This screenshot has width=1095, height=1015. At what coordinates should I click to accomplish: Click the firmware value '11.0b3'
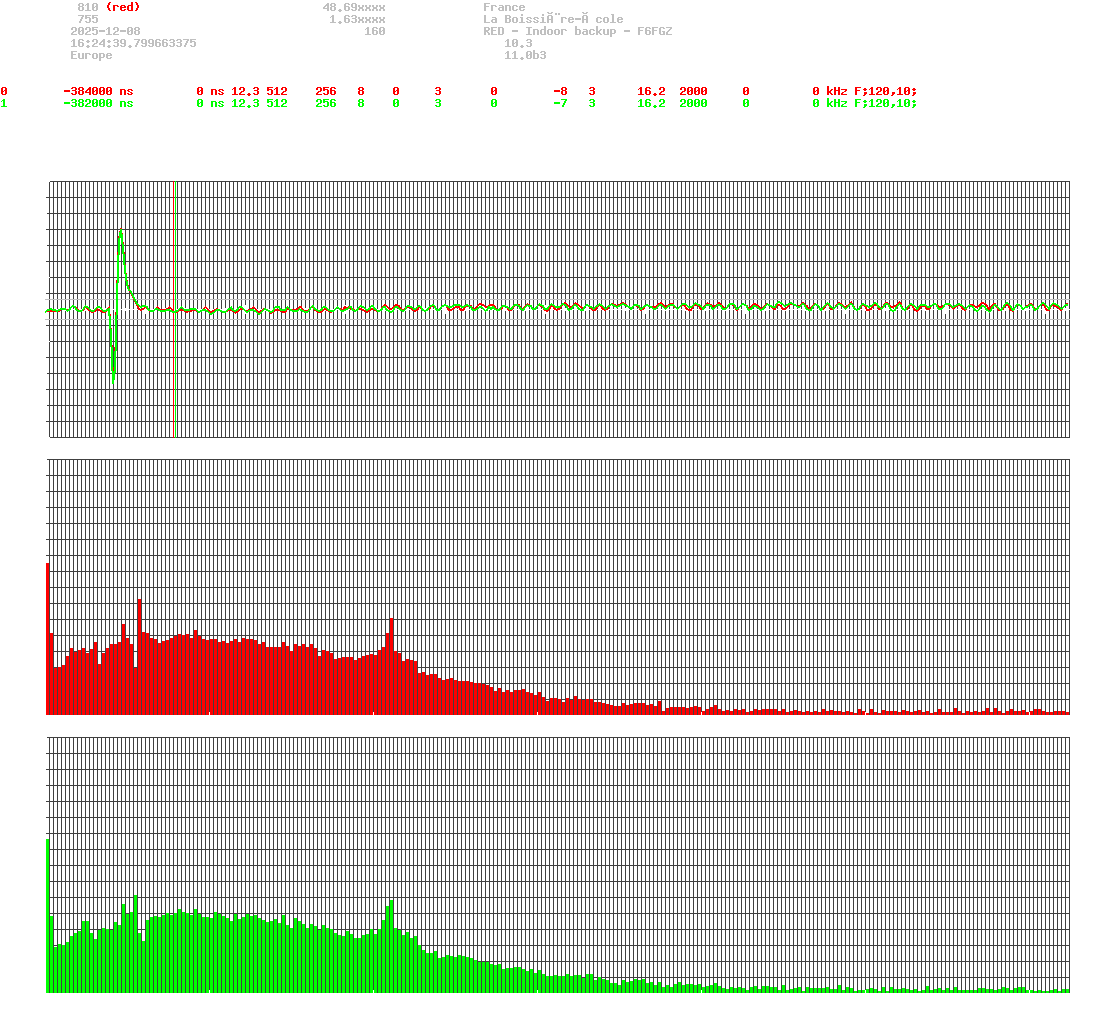tap(524, 55)
